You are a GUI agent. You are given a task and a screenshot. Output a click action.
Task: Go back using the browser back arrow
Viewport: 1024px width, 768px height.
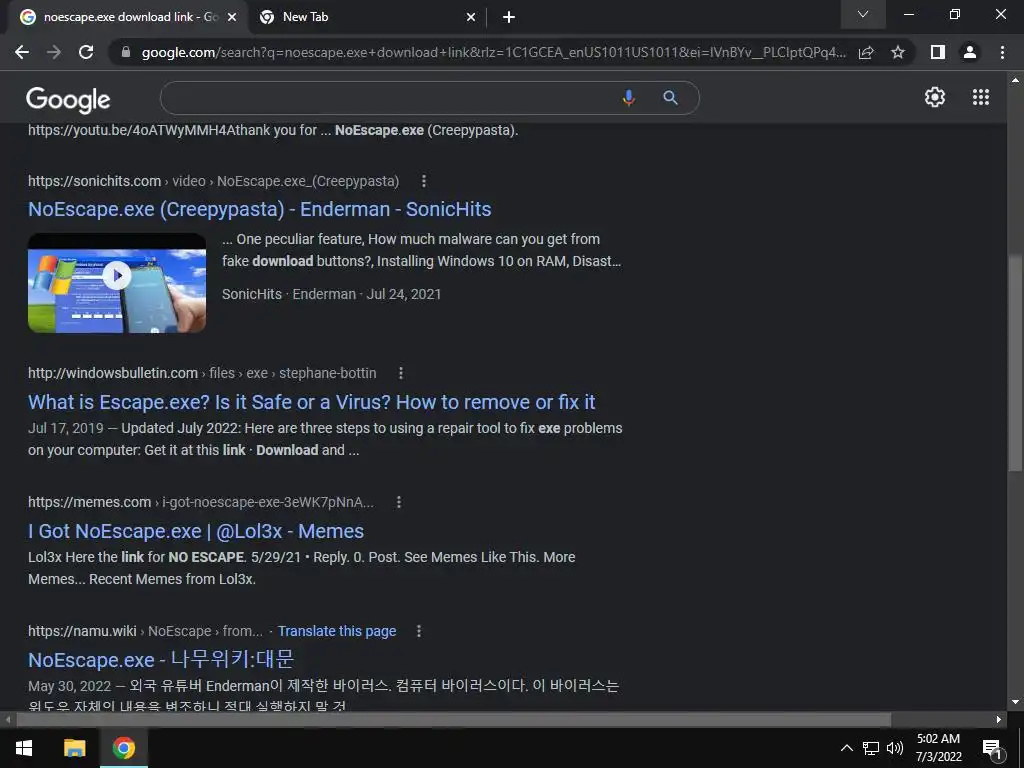(x=22, y=52)
